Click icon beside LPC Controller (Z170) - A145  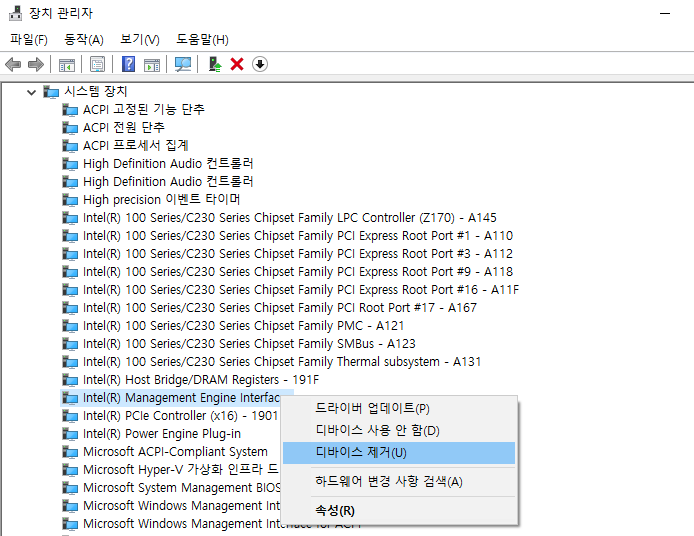point(70,218)
